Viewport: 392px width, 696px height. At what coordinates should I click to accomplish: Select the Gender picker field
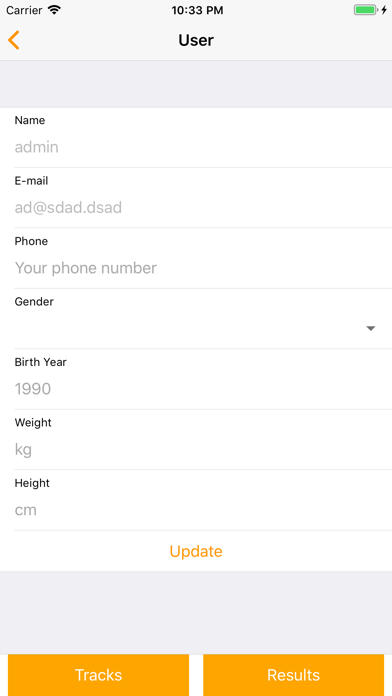(x=196, y=328)
